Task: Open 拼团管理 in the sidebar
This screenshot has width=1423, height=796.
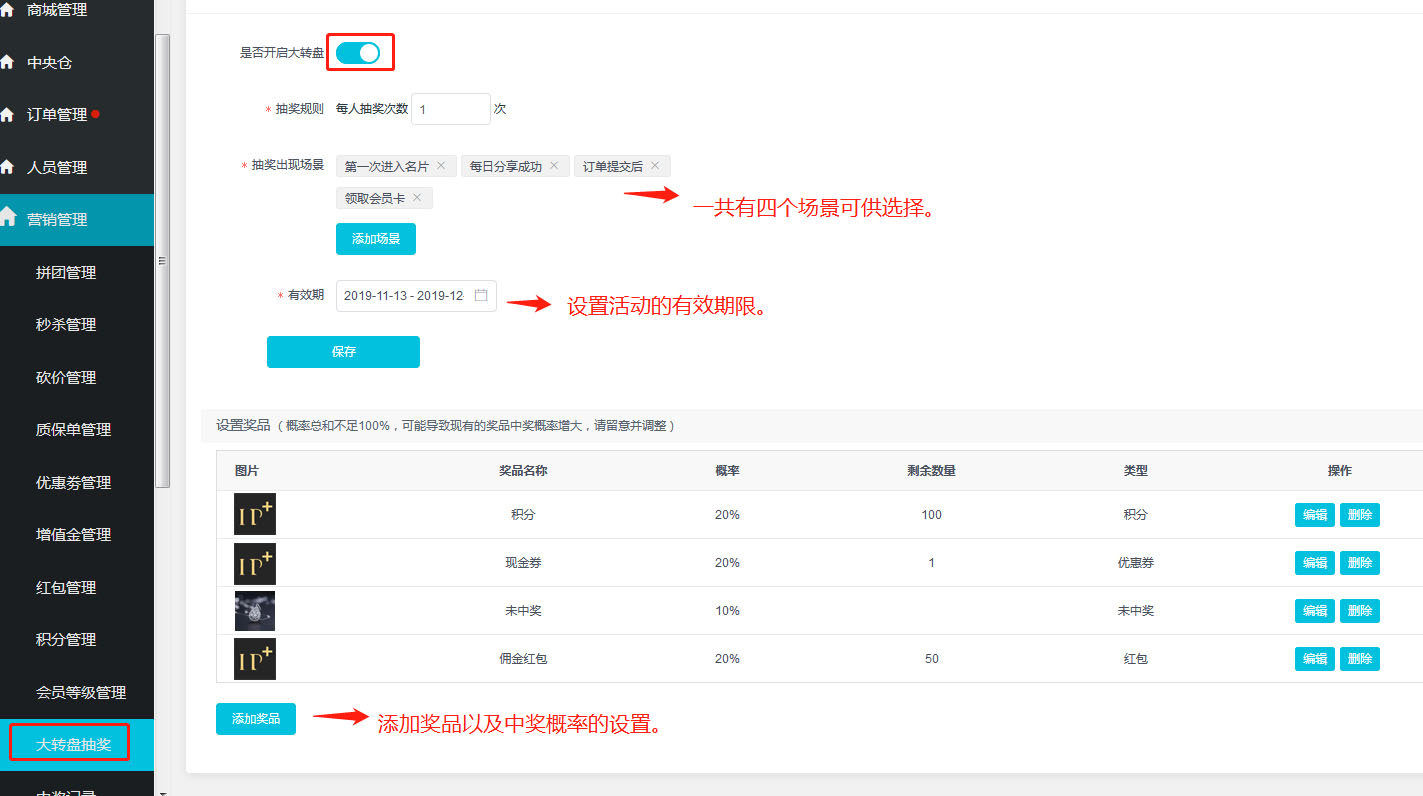Action: click(x=66, y=272)
